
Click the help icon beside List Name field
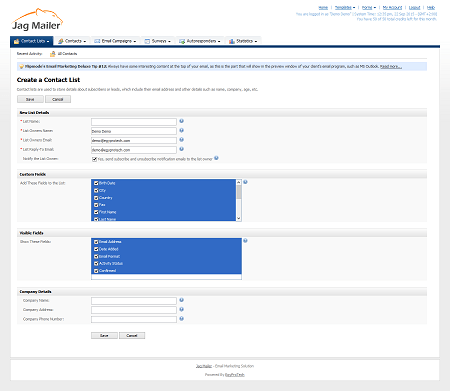(x=182, y=121)
